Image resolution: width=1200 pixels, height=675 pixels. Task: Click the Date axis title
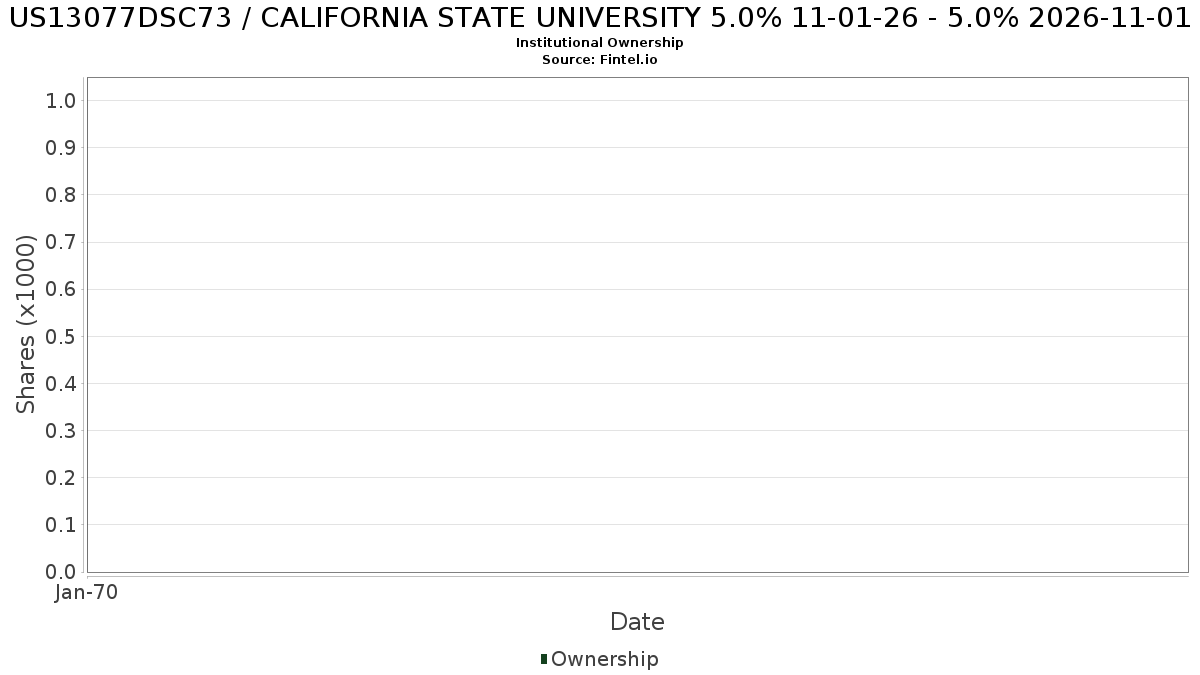click(637, 622)
